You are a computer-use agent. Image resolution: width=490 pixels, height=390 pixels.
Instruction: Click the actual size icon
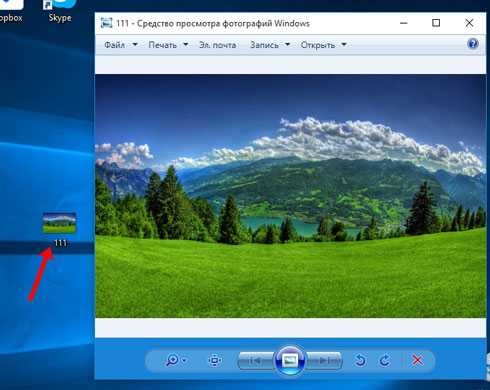[215, 360]
